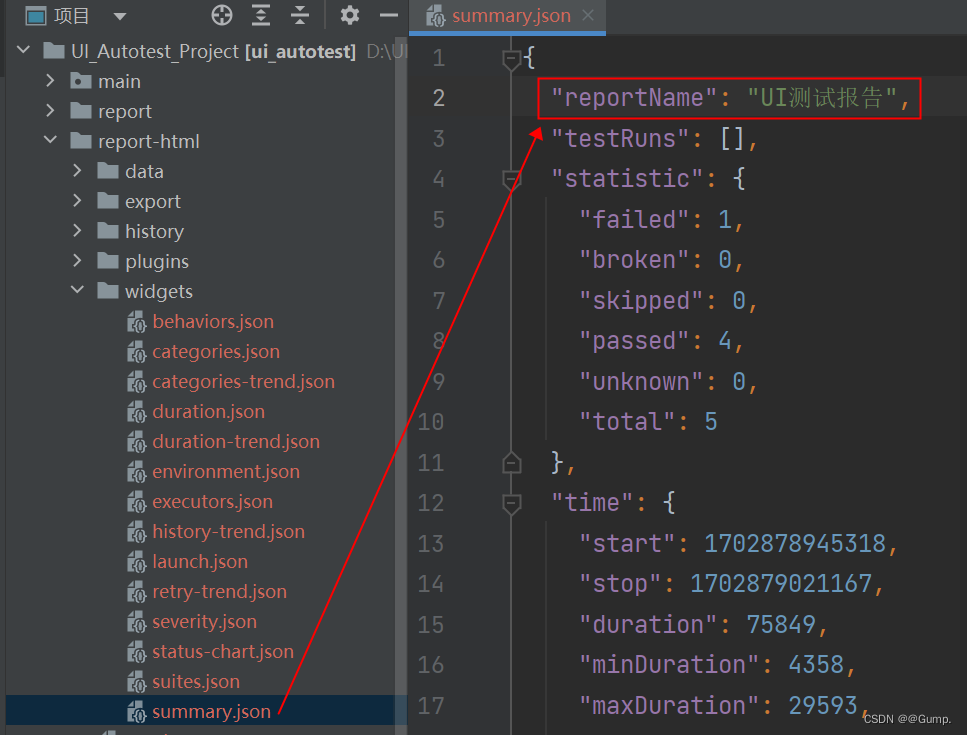Image resolution: width=967 pixels, height=735 pixels.
Task: Click the stop timestamp 1702879021167
Action: [780, 583]
